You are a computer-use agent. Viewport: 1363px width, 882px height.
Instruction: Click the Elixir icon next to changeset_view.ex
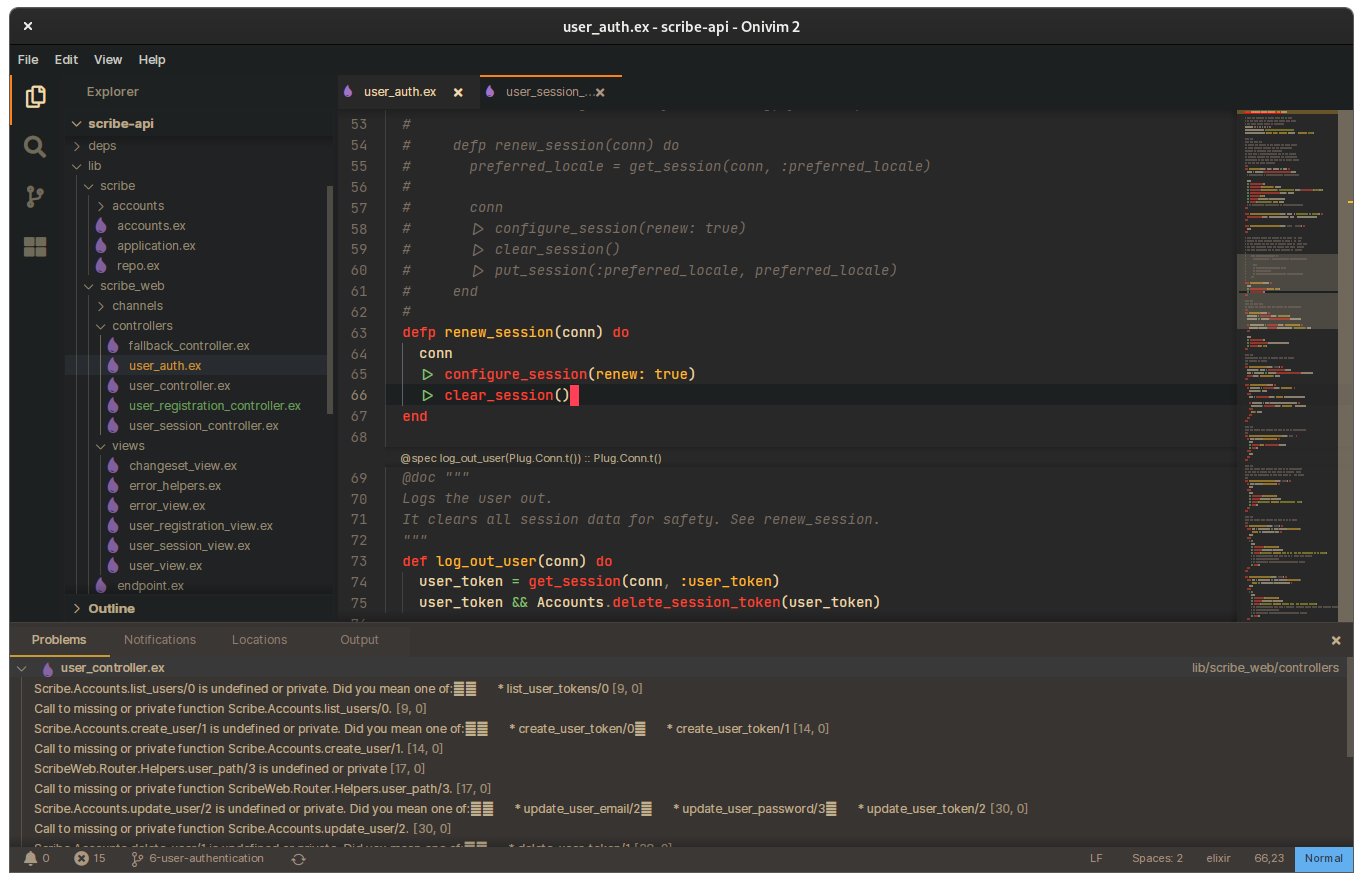click(x=112, y=466)
